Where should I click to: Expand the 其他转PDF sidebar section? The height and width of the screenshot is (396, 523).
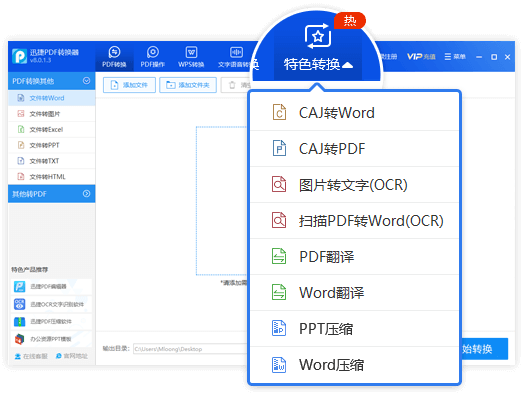[x=86, y=194]
